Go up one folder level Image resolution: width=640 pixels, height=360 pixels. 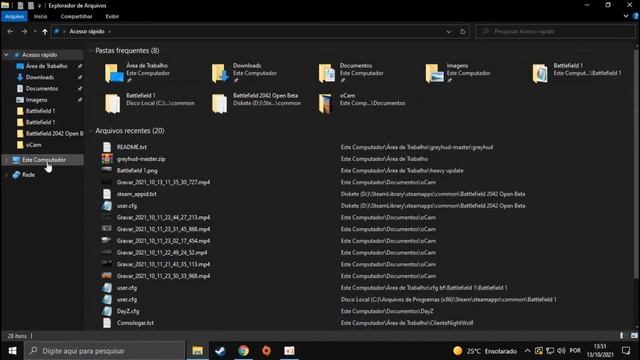pos(44,31)
